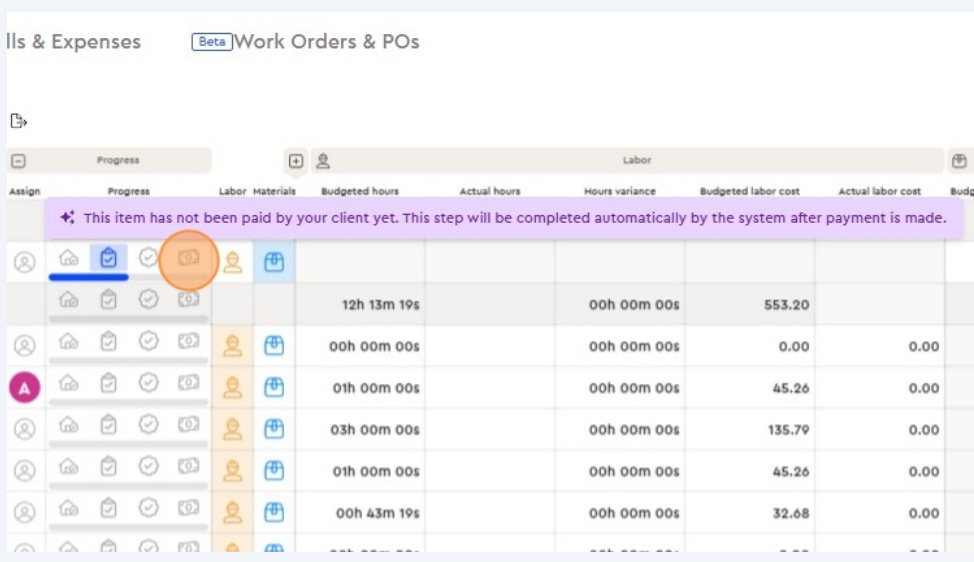974x562 pixels.
Task: Click the blue progress bar in first row
Action: [88, 277]
